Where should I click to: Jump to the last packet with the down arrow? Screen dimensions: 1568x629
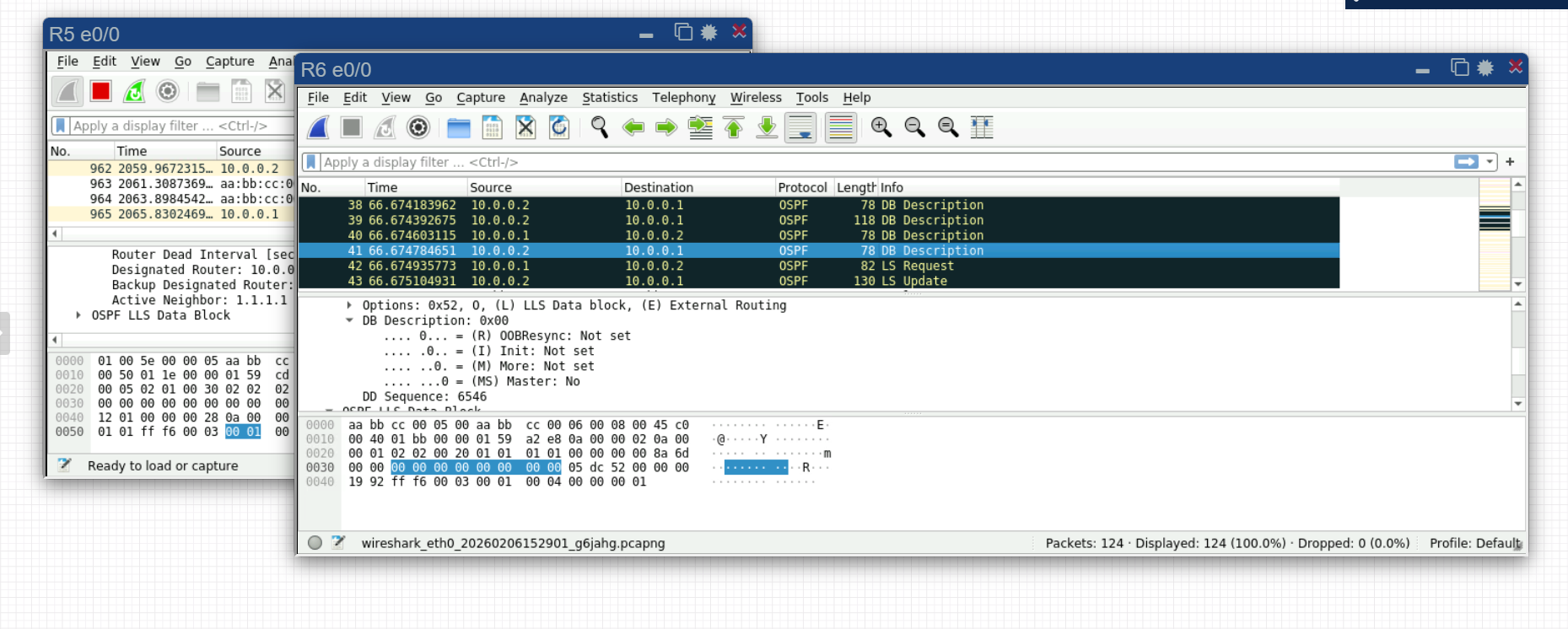[x=767, y=127]
